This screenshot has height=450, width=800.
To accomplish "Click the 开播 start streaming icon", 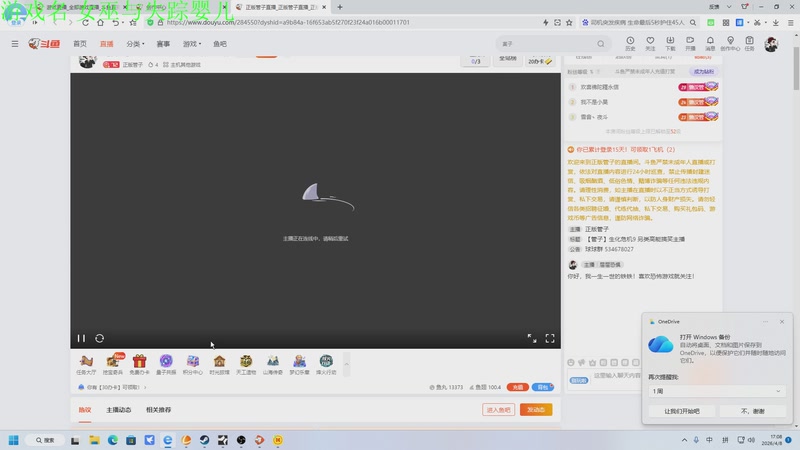I will [x=690, y=43].
